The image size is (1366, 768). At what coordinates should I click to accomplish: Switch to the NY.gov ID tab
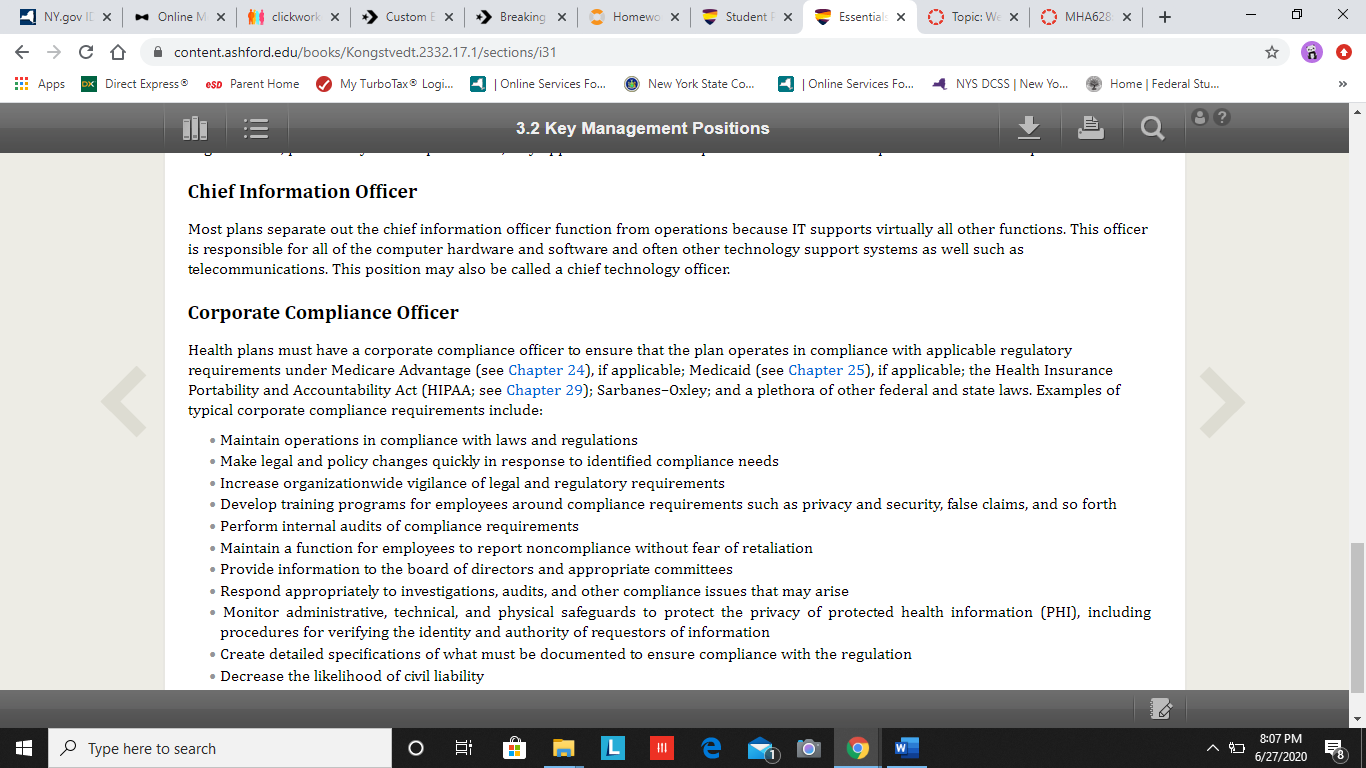tap(66, 17)
